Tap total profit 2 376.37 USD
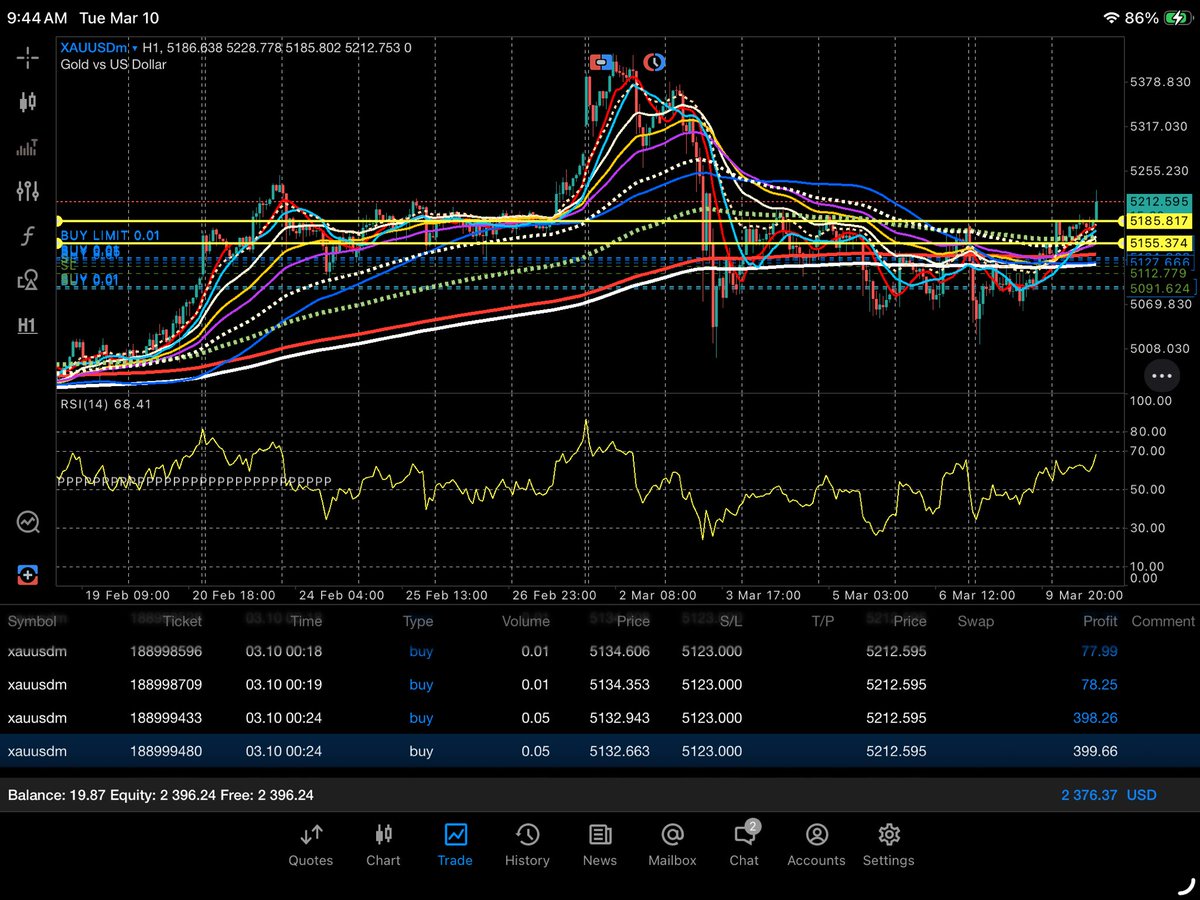 coord(1109,795)
